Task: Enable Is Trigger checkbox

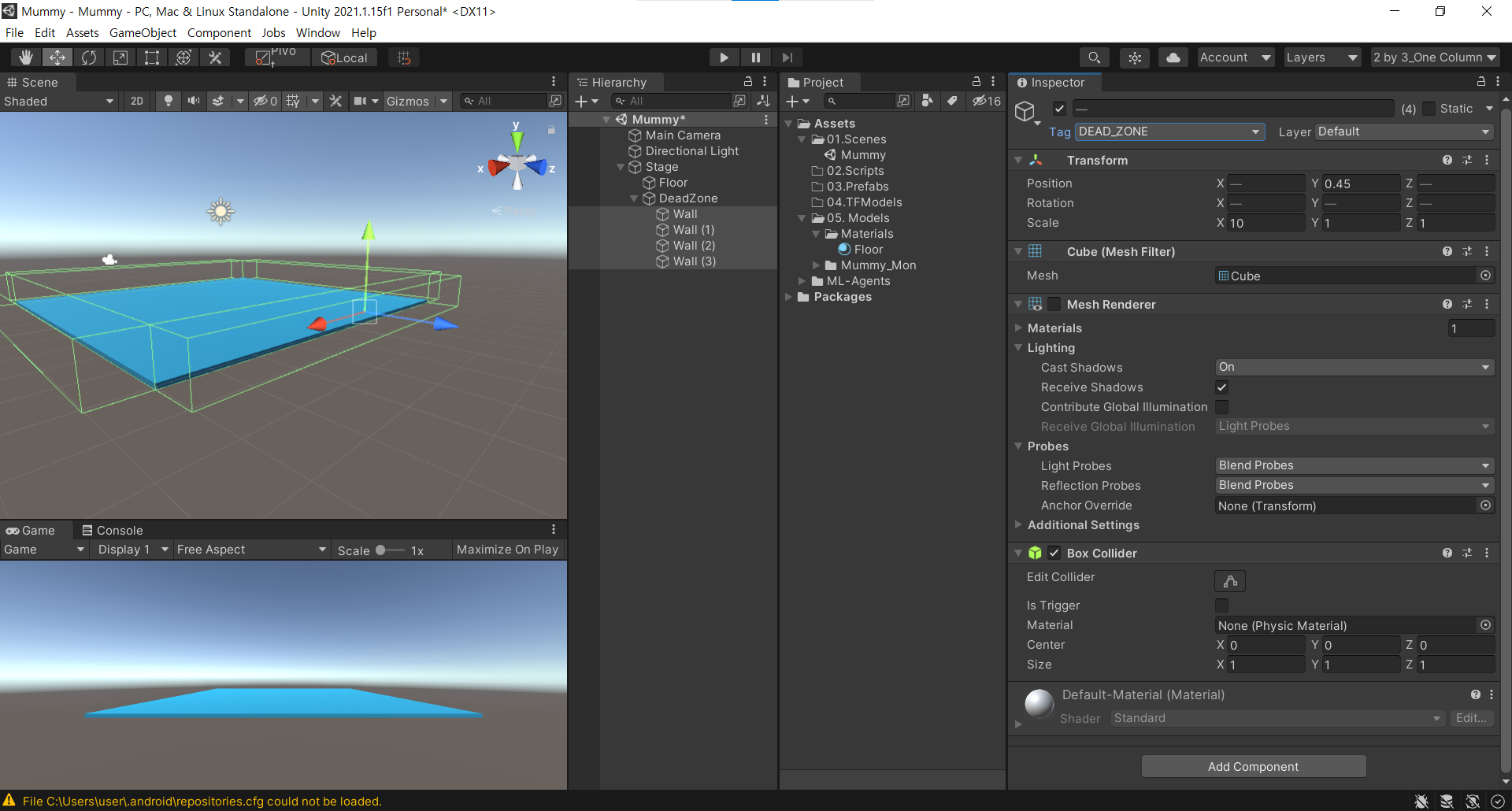Action: [1222, 605]
